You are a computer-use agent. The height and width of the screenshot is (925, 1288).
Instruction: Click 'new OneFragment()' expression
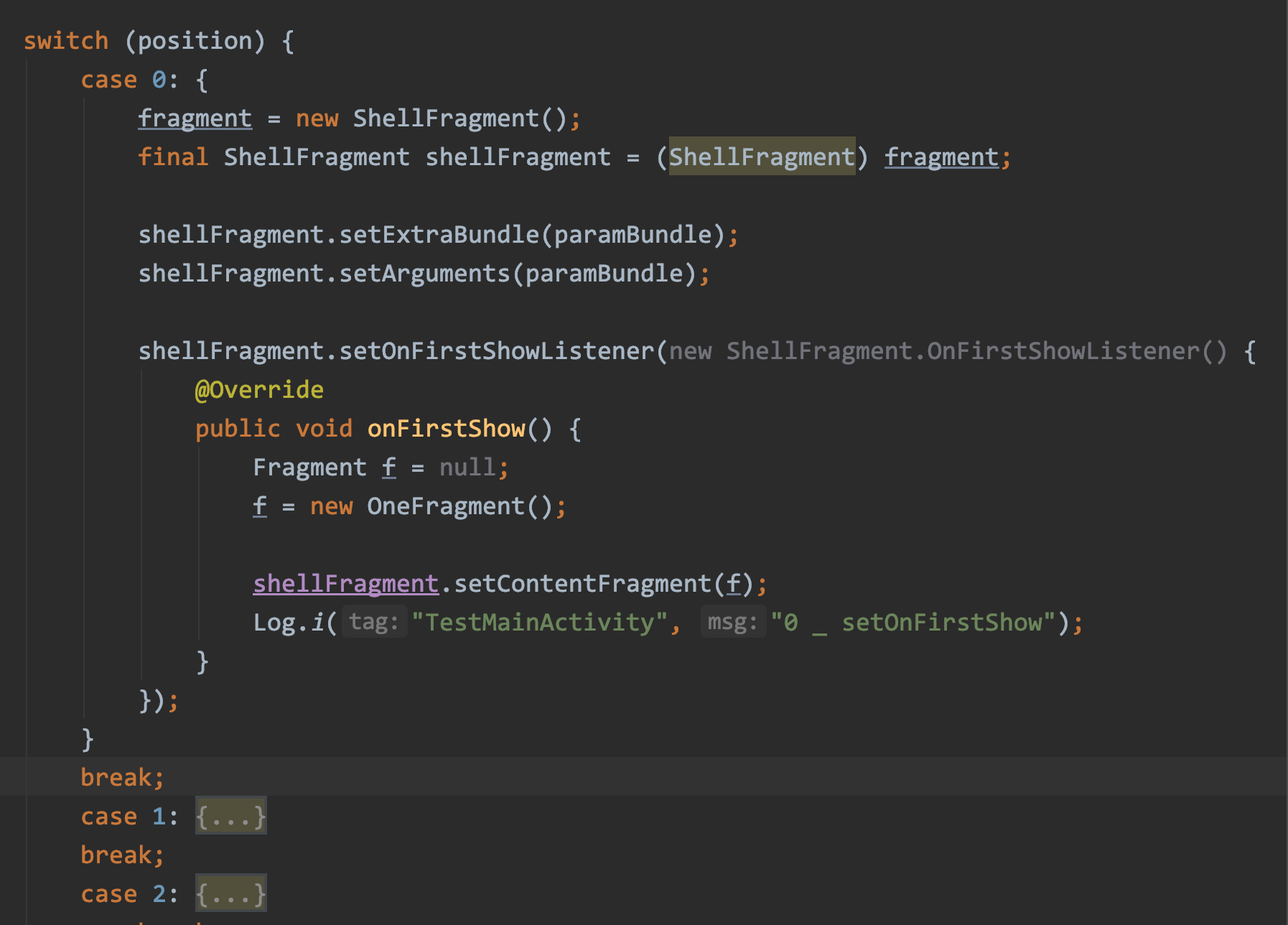tap(431, 506)
